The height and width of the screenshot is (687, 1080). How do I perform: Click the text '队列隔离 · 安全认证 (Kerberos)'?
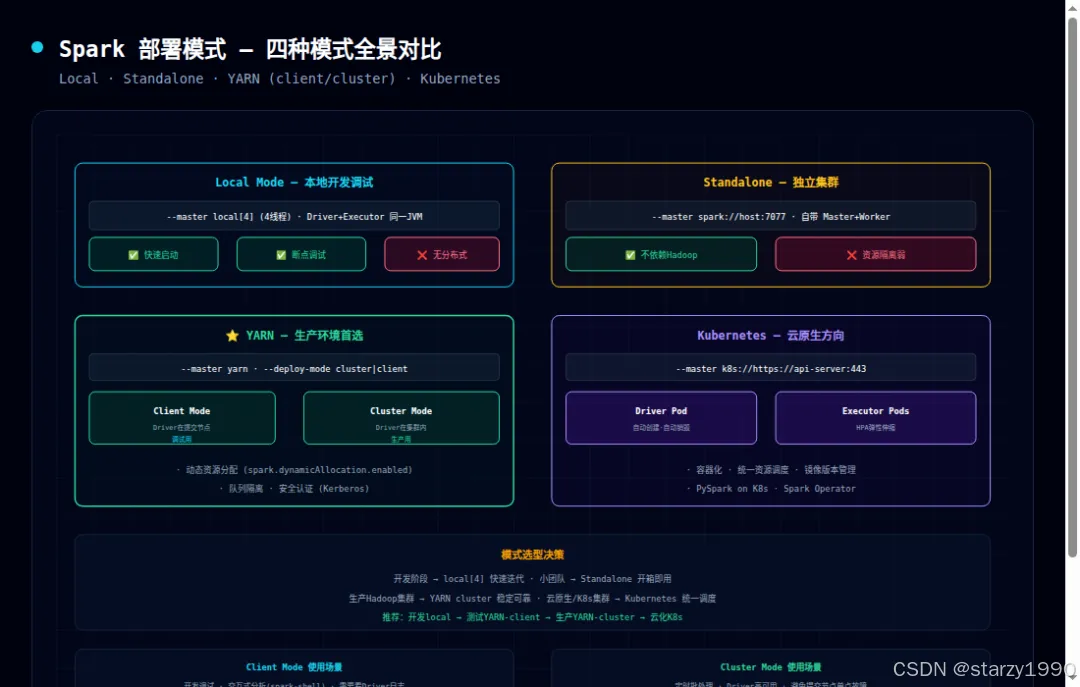tap(299, 489)
